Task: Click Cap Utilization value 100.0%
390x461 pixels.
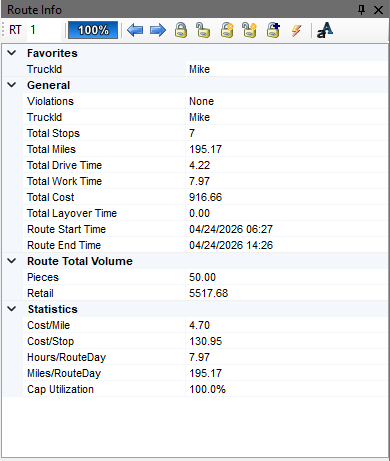Action: coord(207,389)
